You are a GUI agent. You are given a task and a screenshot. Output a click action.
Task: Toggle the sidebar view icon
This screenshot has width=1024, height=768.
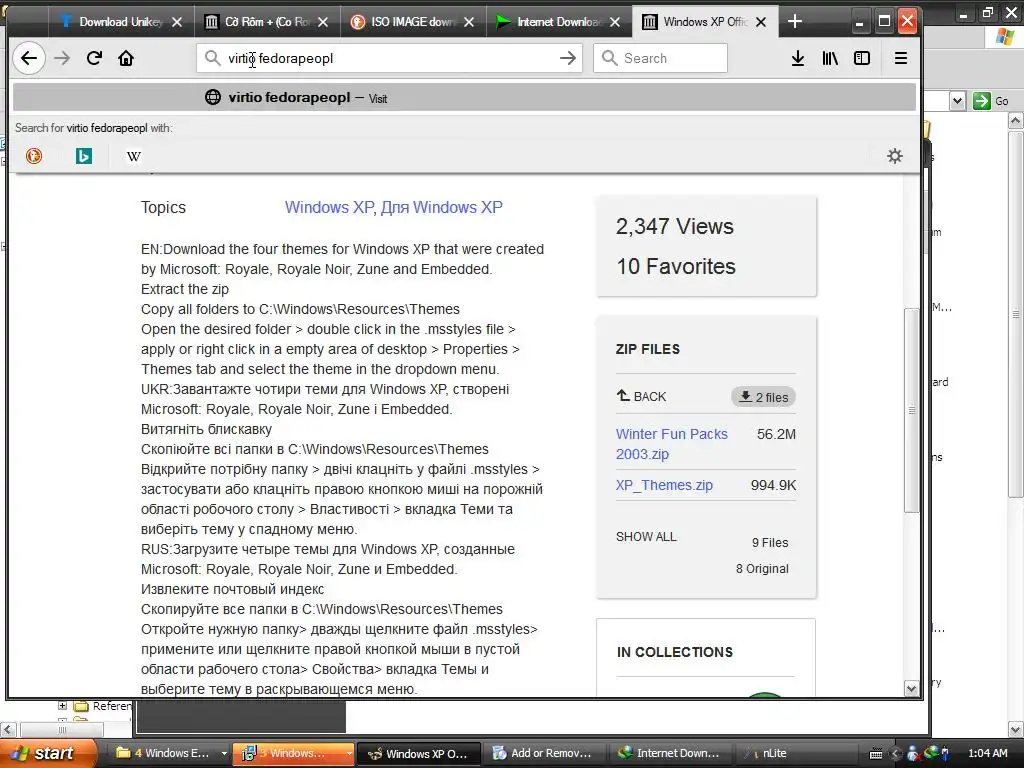(x=862, y=58)
